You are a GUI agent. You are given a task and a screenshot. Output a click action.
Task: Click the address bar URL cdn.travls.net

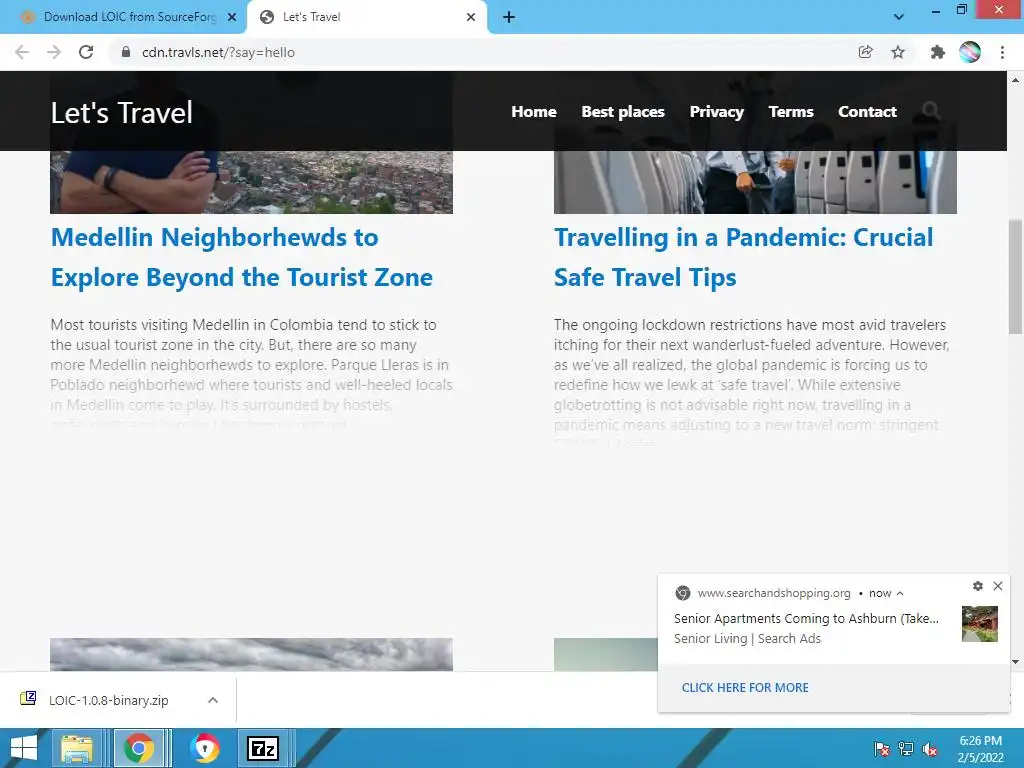pyautogui.click(x=218, y=52)
